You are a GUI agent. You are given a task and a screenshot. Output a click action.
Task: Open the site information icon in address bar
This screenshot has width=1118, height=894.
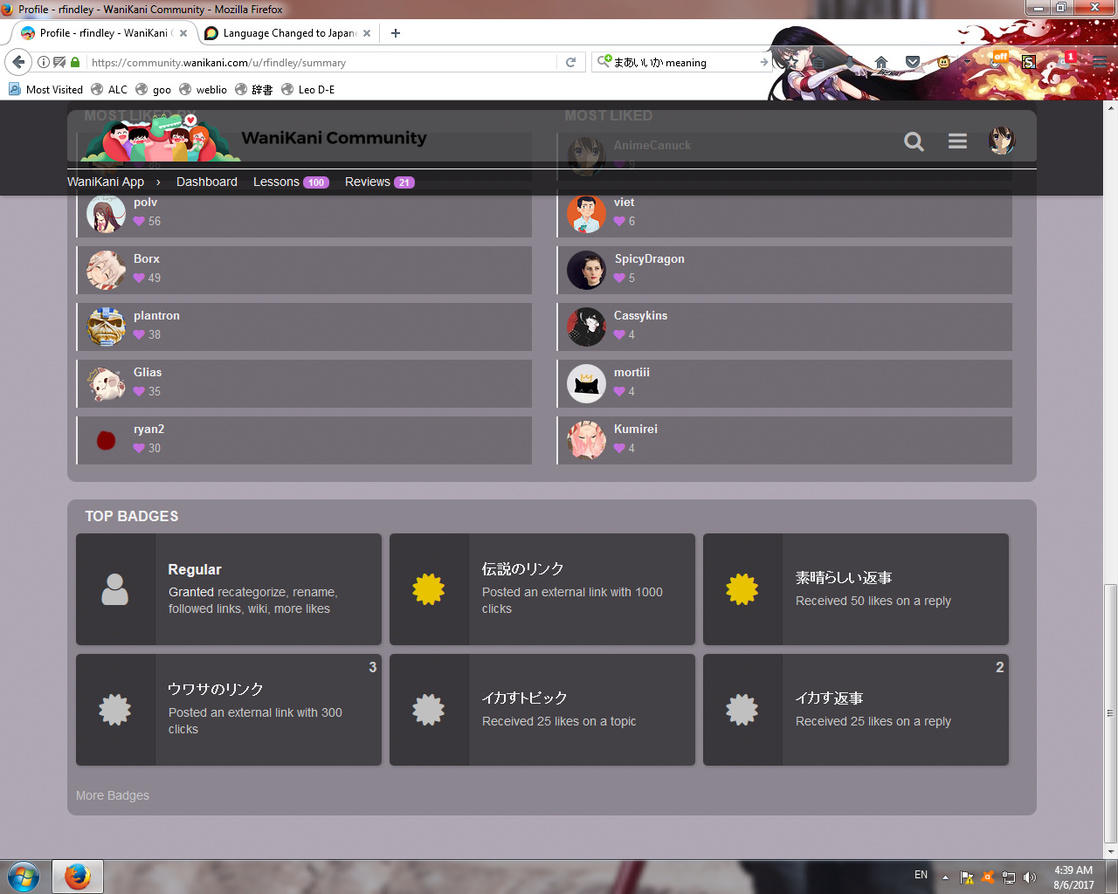pos(43,62)
